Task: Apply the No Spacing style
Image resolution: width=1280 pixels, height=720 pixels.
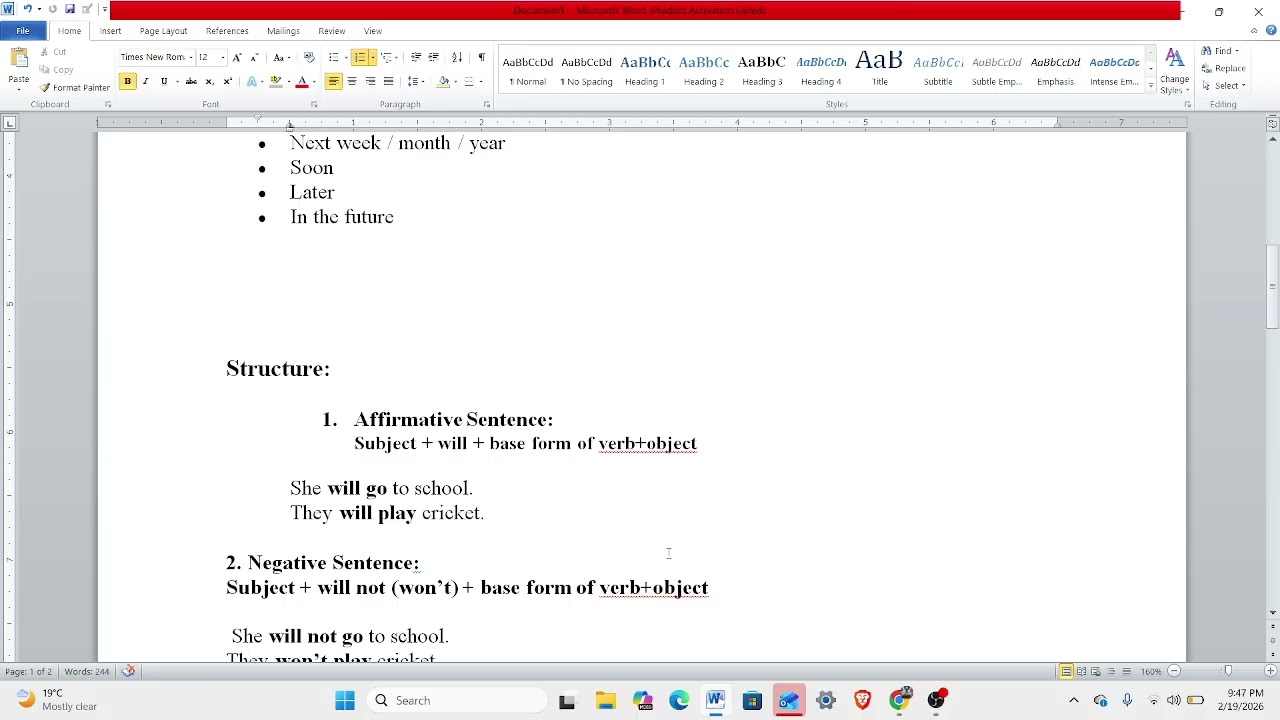Action: point(586,70)
